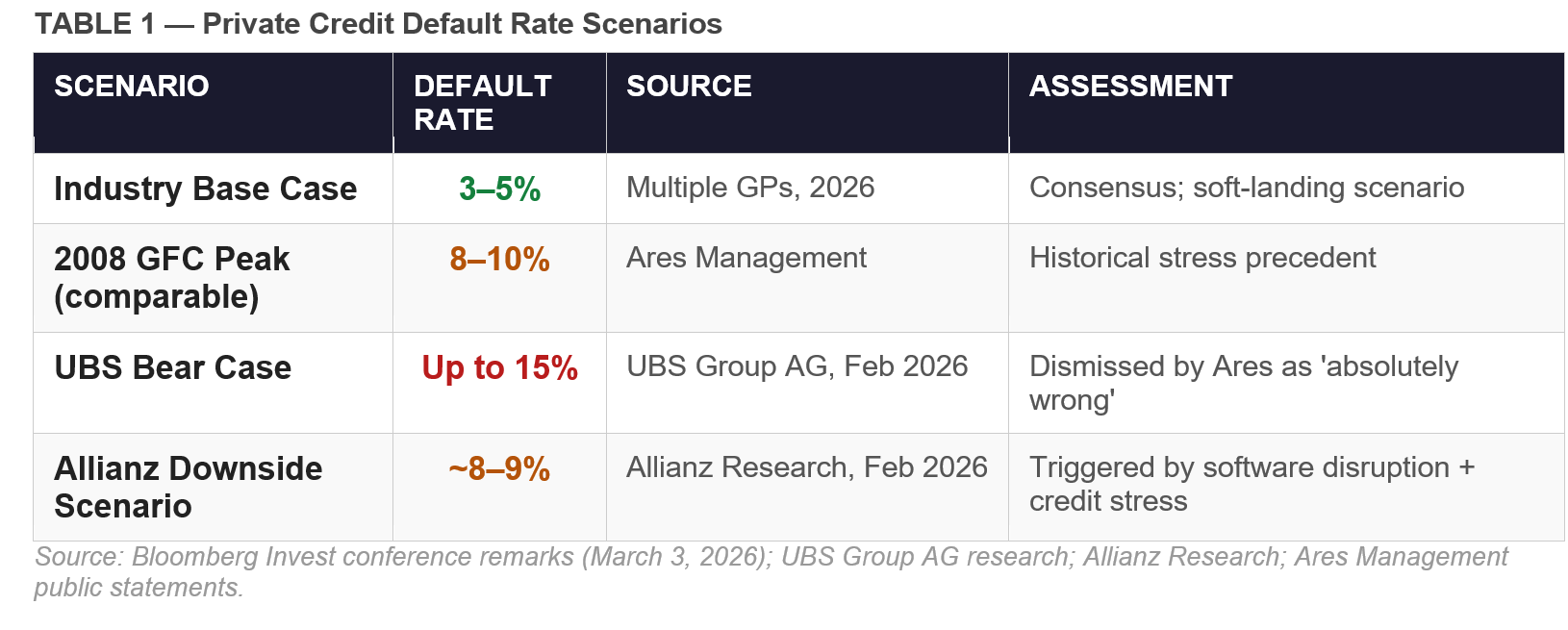This screenshot has height=630, width=1568.
Task: Select the 'Ares Management' source cell
Action: [746, 258]
